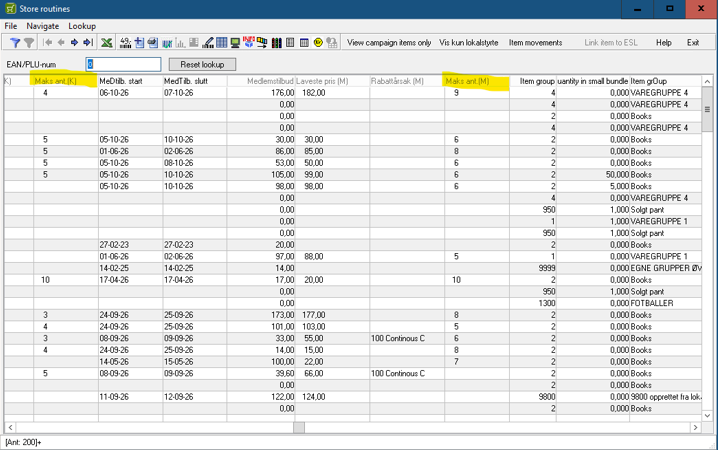
Task: Select the 9800 opprettet fra lok. cell
Action: [665, 397]
